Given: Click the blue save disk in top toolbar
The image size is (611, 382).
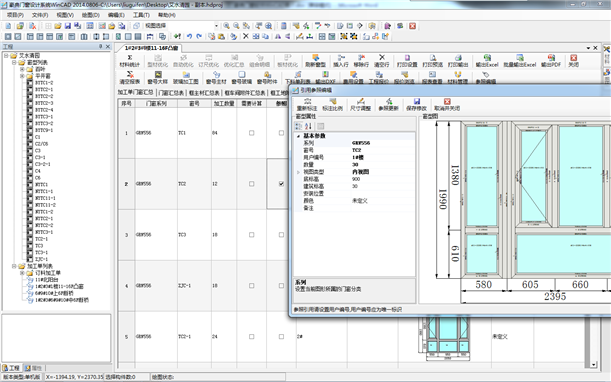Looking at the screenshot, I should click(x=68, y=26).
